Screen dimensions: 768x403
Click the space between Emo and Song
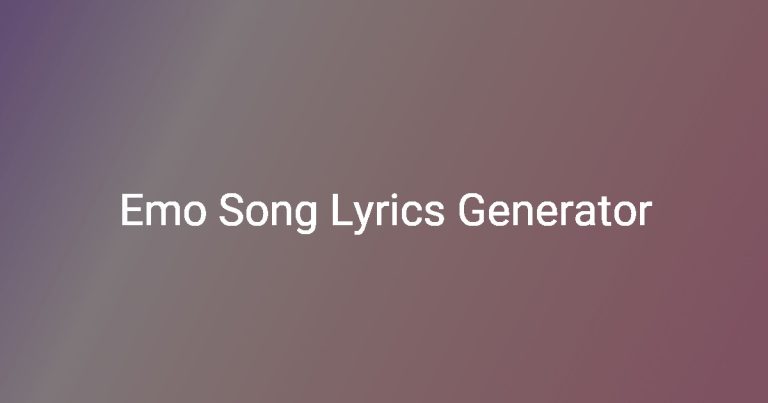(212, 211)
